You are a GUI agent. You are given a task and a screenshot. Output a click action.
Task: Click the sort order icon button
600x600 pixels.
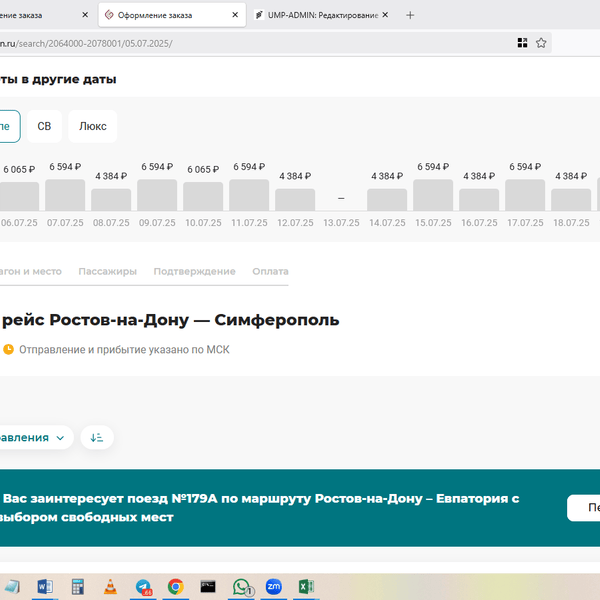tap(97, 437)
